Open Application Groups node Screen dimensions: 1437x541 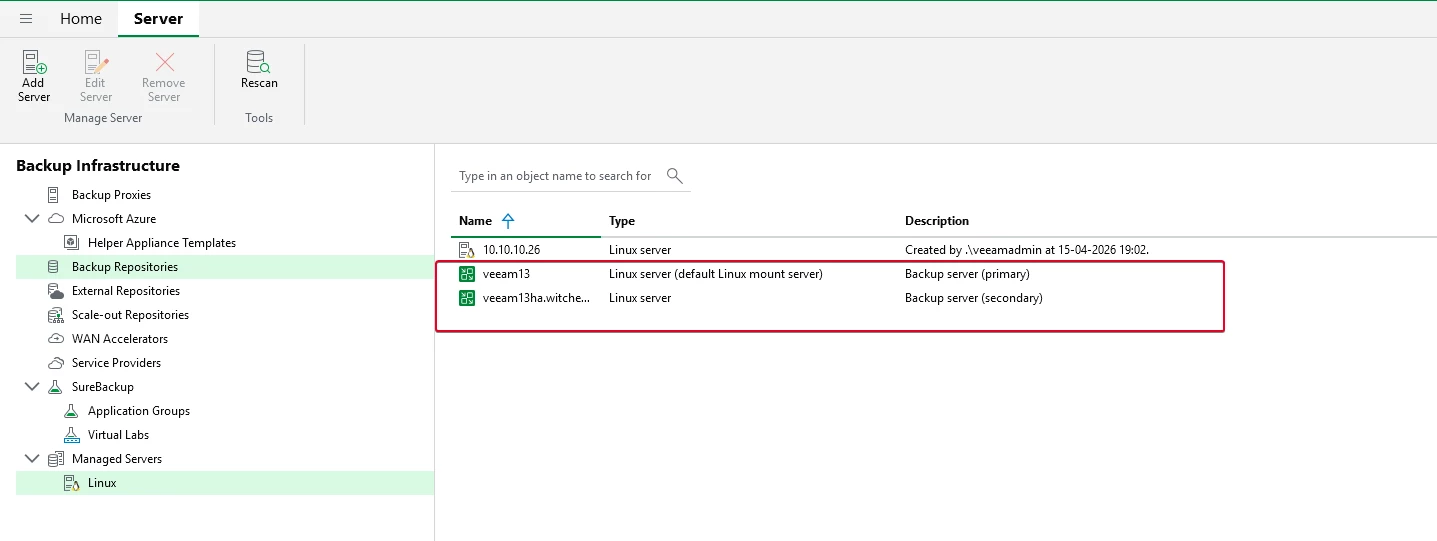[x=139, y=411]
